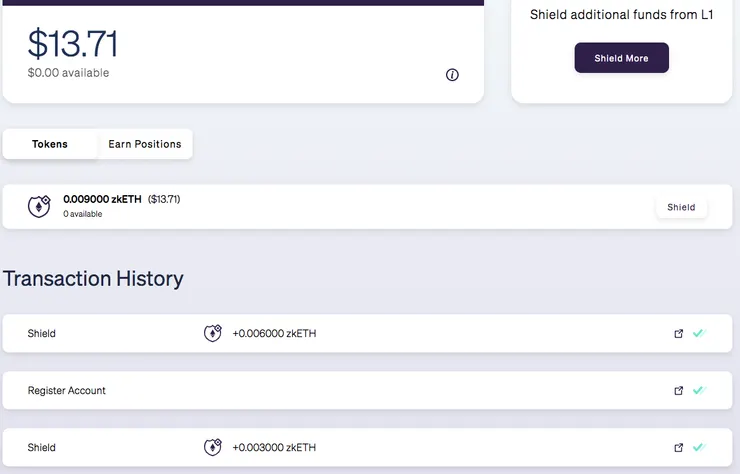This screenshot has height=474, width=740.
Task: Click the +0.003000 zkETH transaction amount
Action: pyautogui.click(x=274, y=447)
